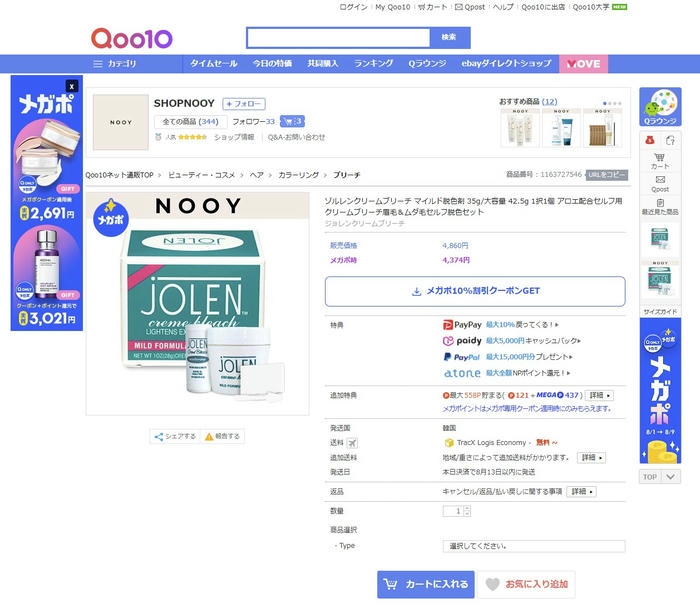Click the shop cart icon badge showing 3
The image size is (700, 608).
pos(292,121)
